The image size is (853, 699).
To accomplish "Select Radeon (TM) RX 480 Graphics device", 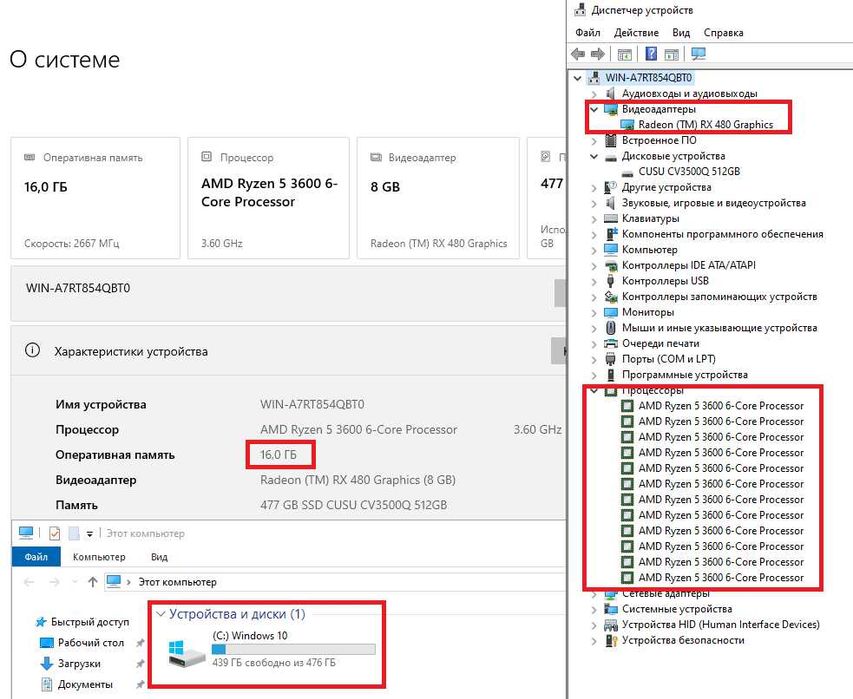I will pyautogui.click(x=706, y=125).
